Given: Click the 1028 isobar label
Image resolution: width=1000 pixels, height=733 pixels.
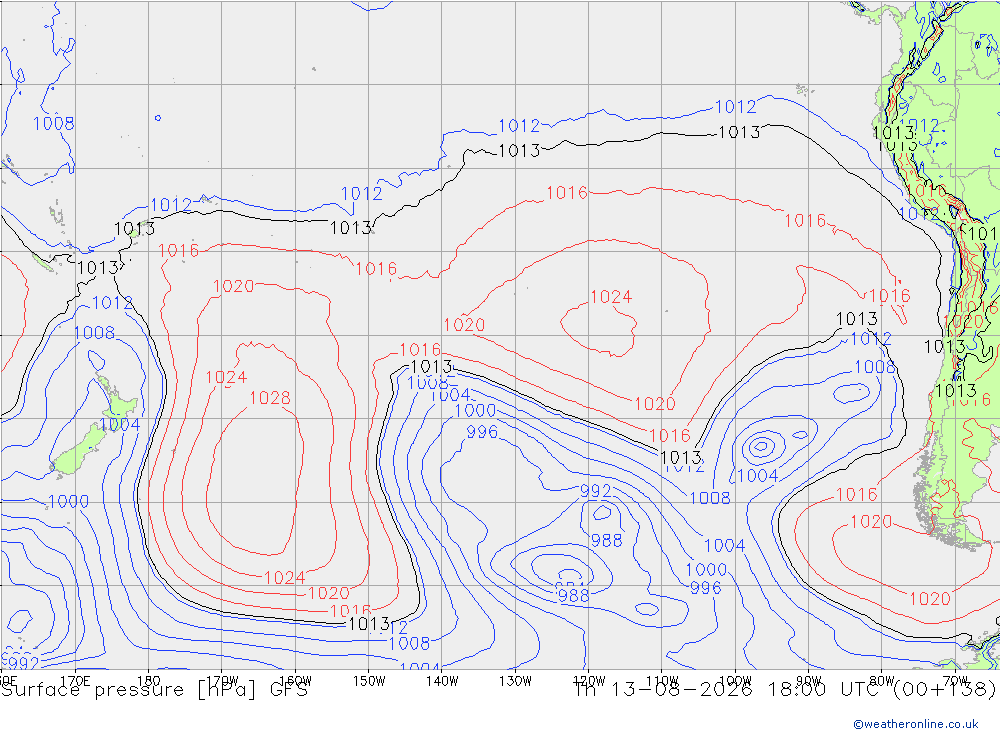Looking at the screenshot, I should [x=270, y=398].
